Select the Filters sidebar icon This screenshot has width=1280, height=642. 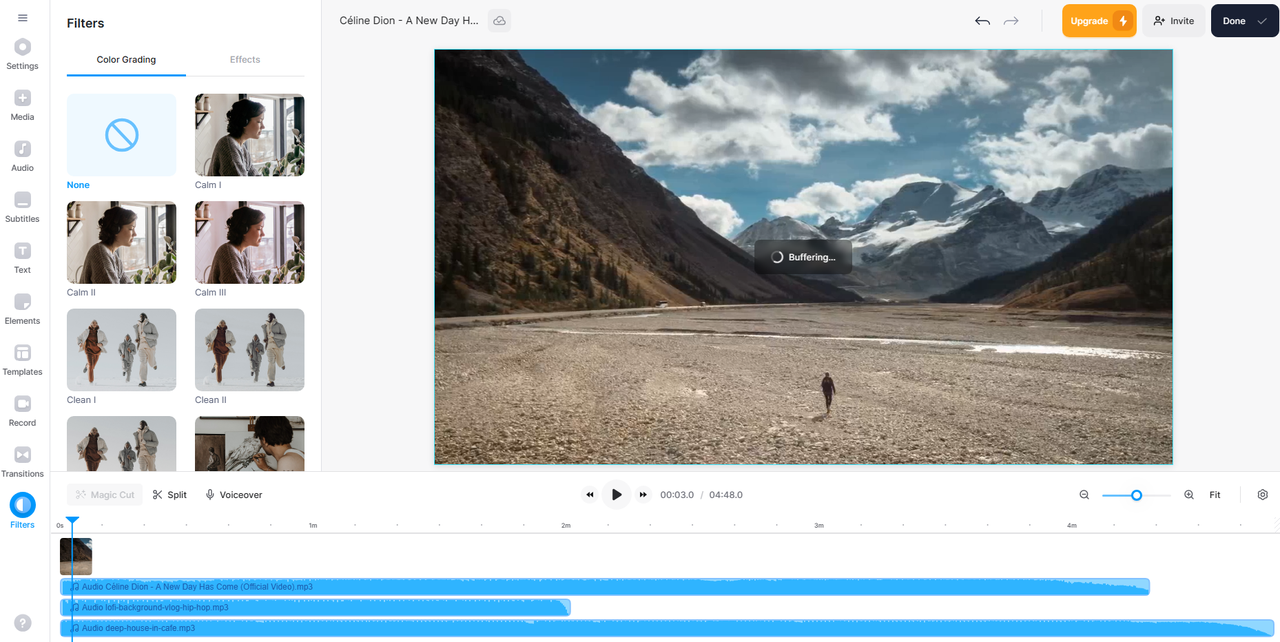tap(22, 505)
